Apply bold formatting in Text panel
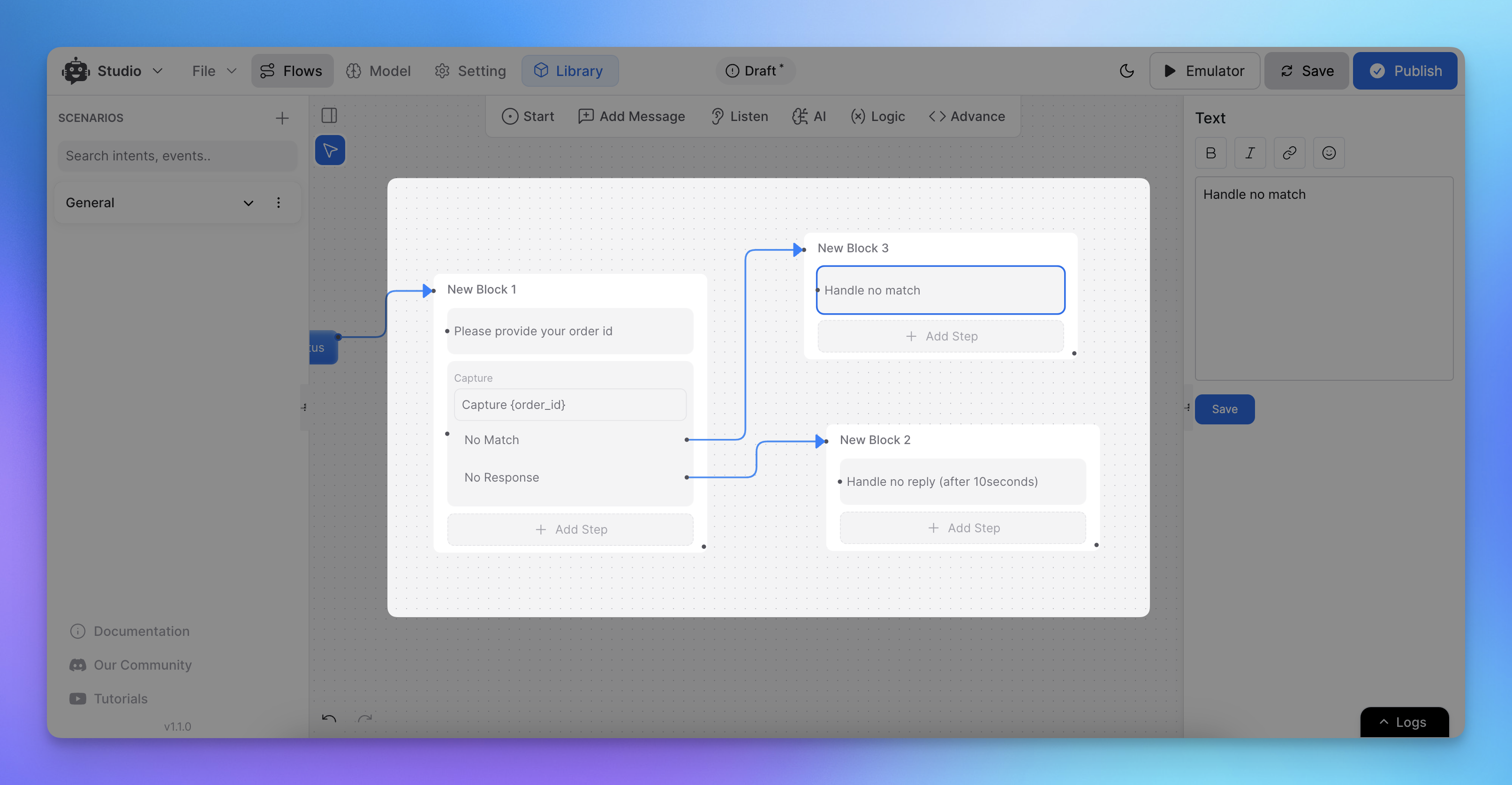Viewport: 1512px width, 785px height. (1211, 153)
